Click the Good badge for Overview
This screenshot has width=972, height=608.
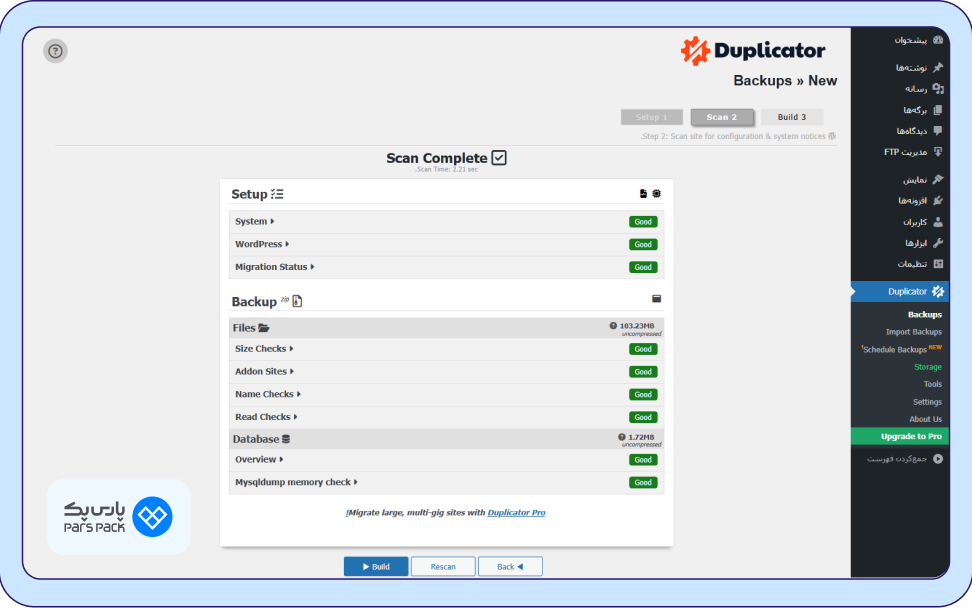pos(643,460)
